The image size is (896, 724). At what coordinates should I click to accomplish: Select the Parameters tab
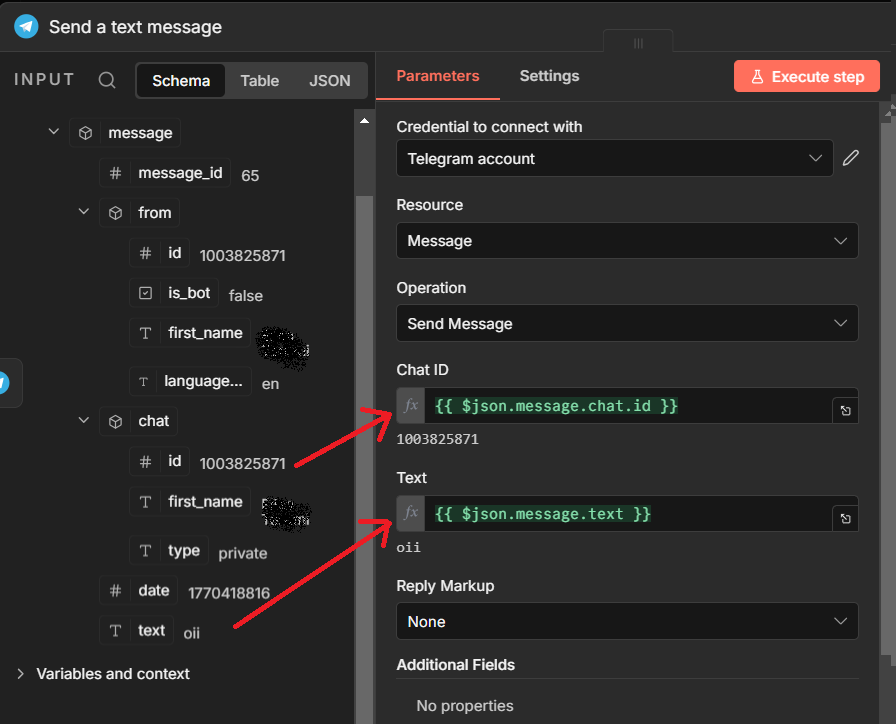click(x=438, y=76)
